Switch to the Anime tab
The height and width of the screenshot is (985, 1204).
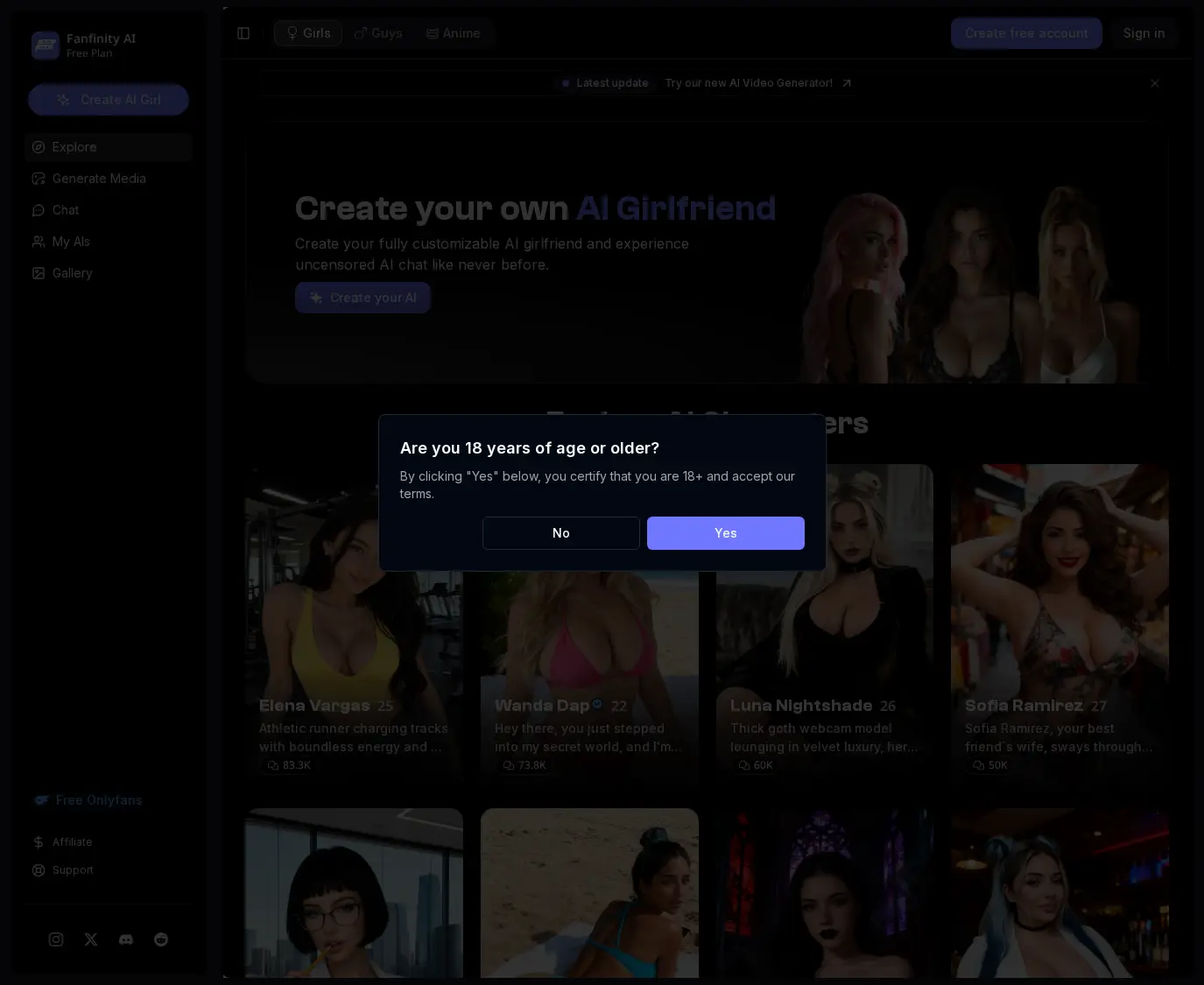(454, 32)
